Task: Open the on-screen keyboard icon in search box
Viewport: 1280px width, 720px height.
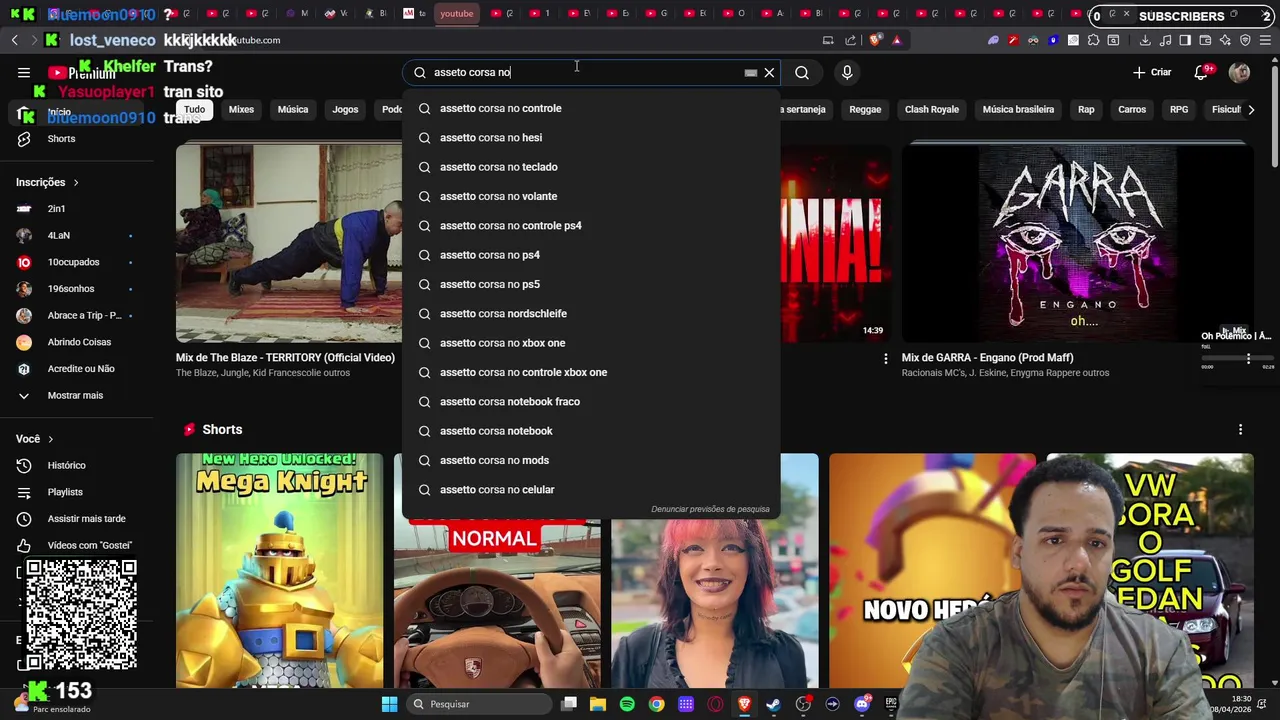Action: pyautogui.click(x=750, y=72)
